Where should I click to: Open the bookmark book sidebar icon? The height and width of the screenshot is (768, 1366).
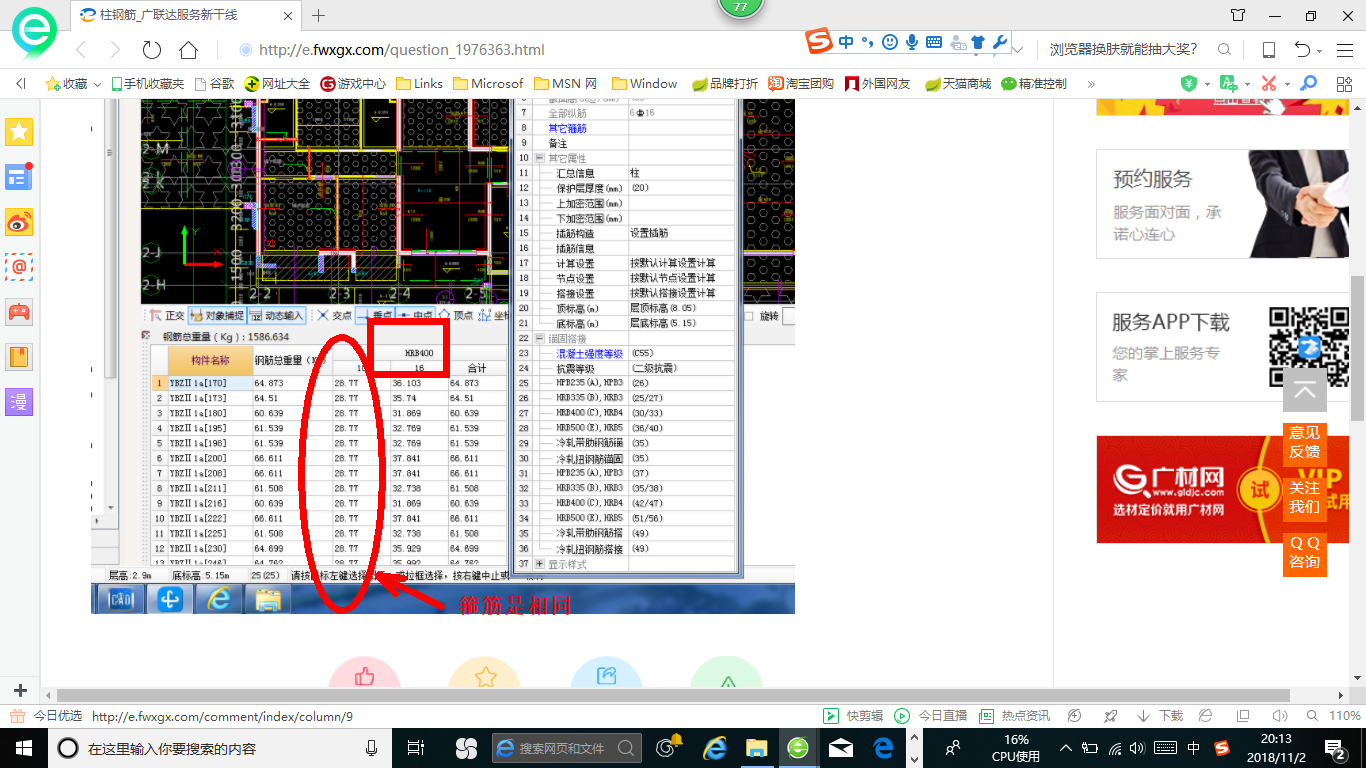pyautogui.click(x=20, y=357)
